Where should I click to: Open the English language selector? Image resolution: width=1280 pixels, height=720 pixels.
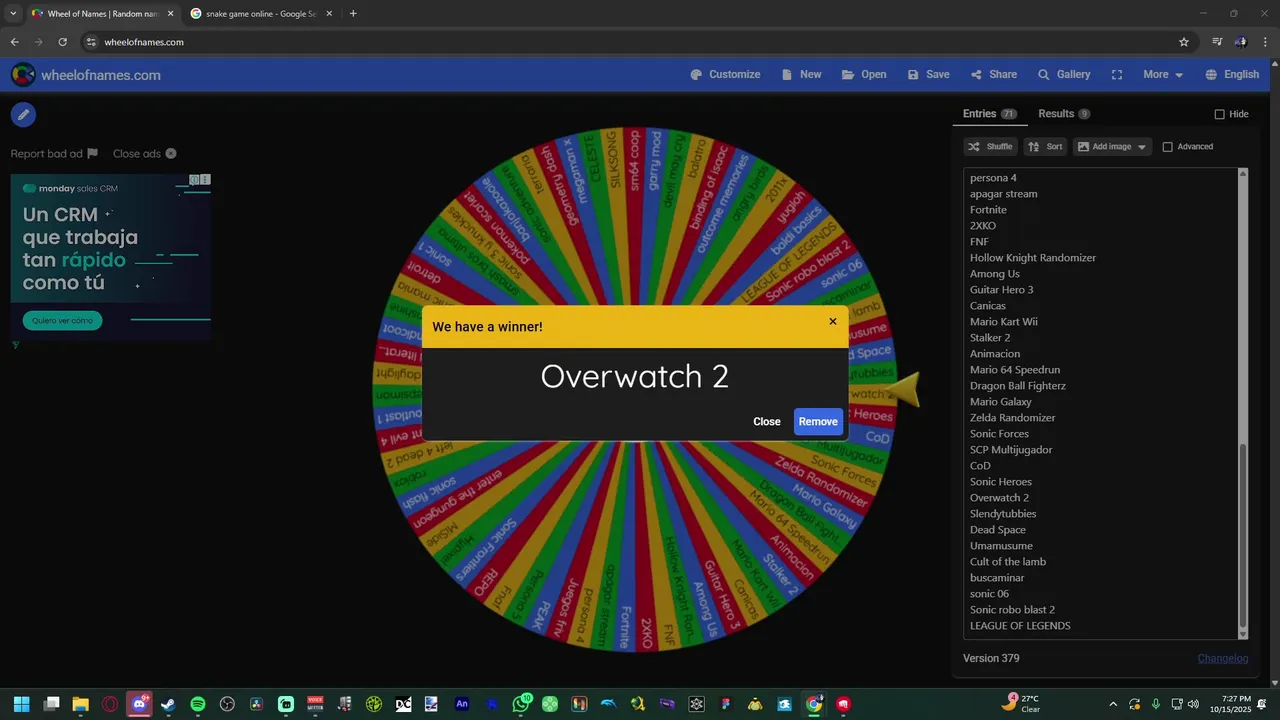tap(1232, 75)
